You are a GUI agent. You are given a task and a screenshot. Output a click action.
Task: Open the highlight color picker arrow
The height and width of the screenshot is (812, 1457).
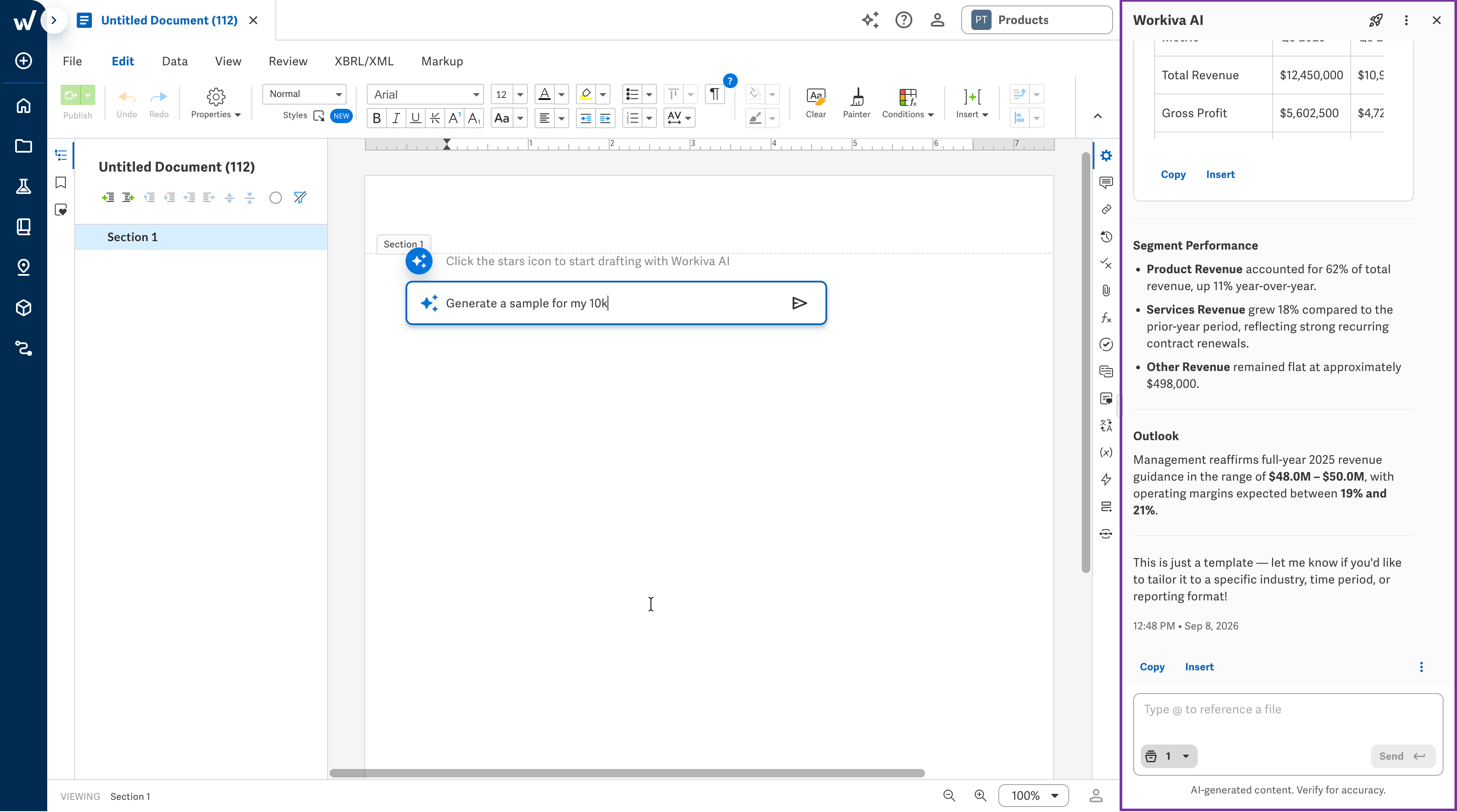click(x=603, y=94)
